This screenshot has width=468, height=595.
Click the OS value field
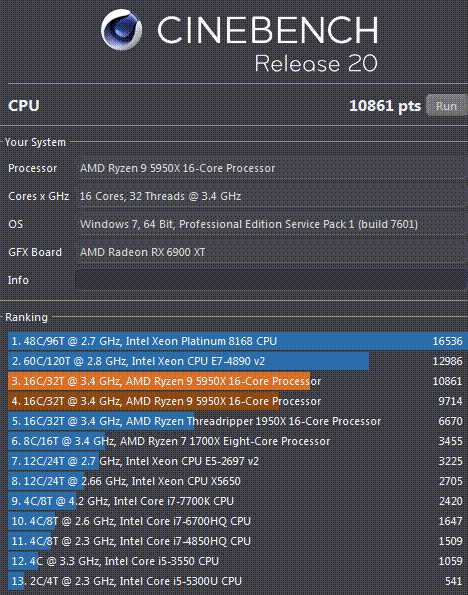click(x=271, y=224)
